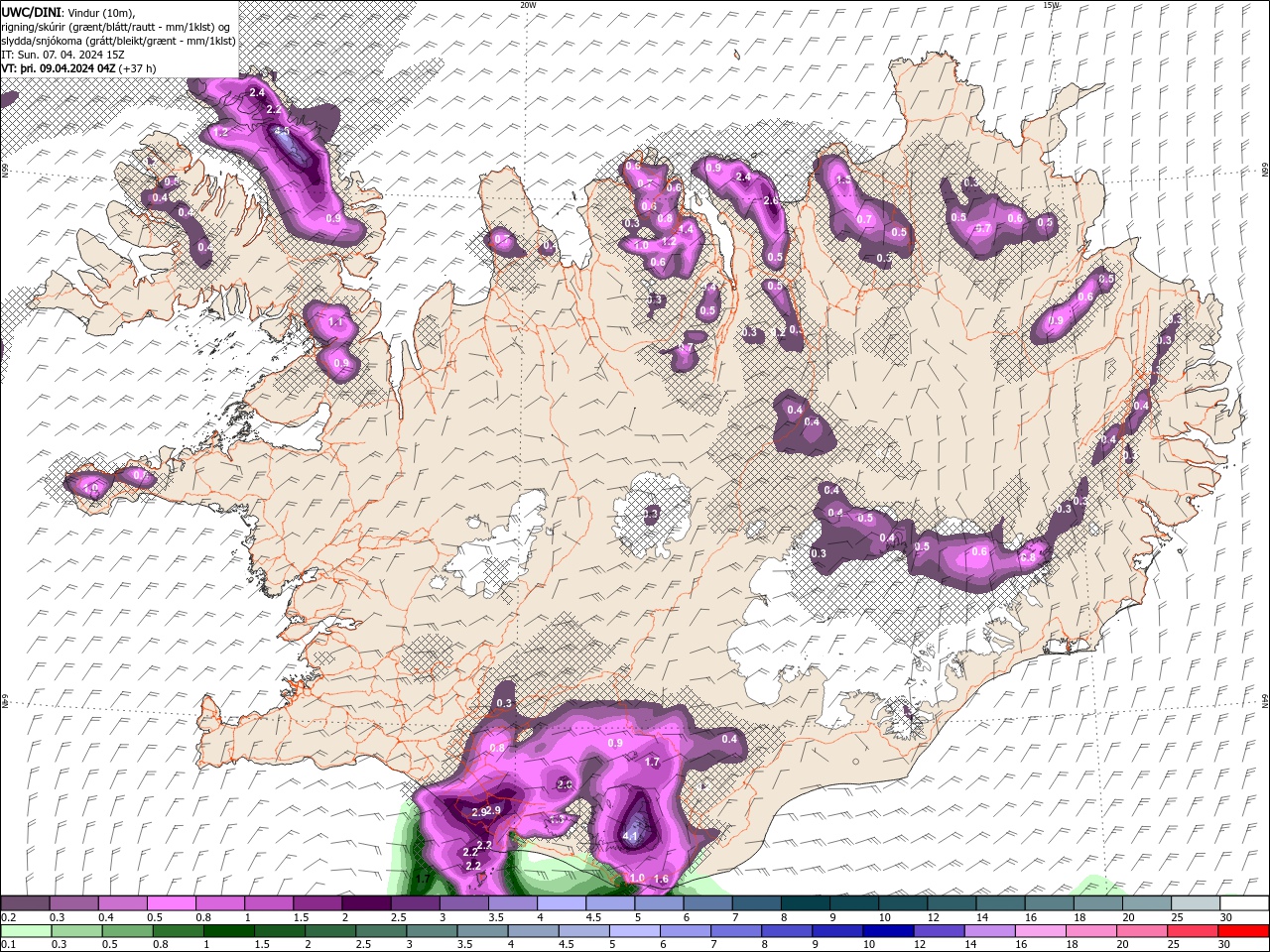Click the dark purple snow swatch between 2 and 2.5
The height and width of the screenshot is (952, 1270).
click(365, 902)
